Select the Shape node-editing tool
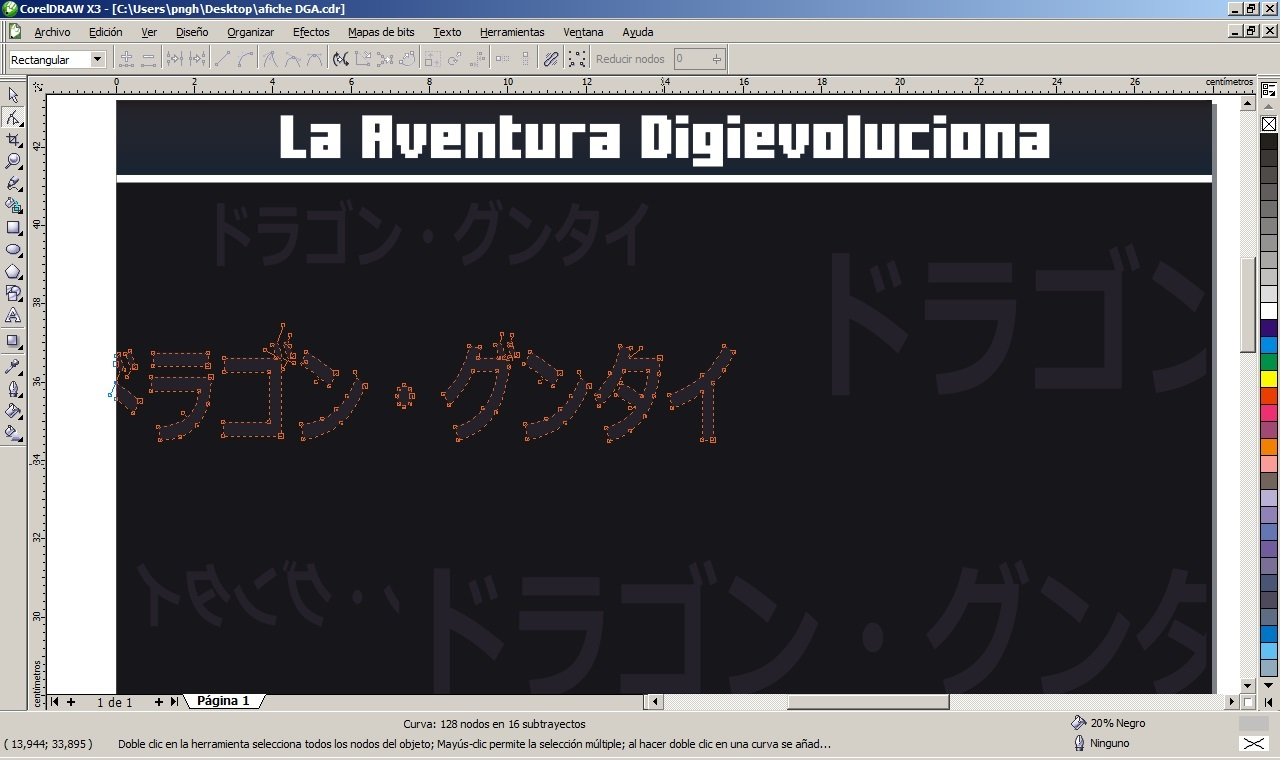Image resolution: width=1281 pixels, height=760 pixels. point(13,118)
